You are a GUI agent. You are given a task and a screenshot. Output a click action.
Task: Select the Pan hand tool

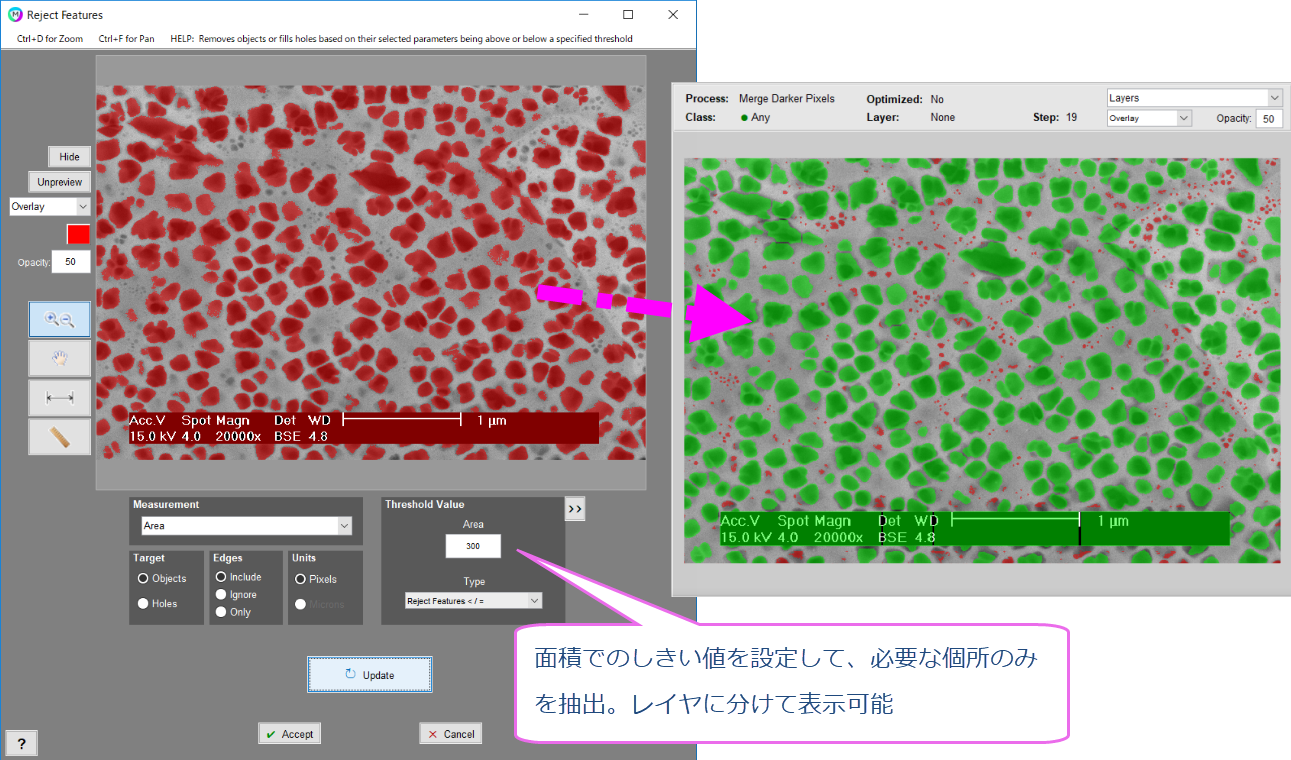[x=59, y=358]
